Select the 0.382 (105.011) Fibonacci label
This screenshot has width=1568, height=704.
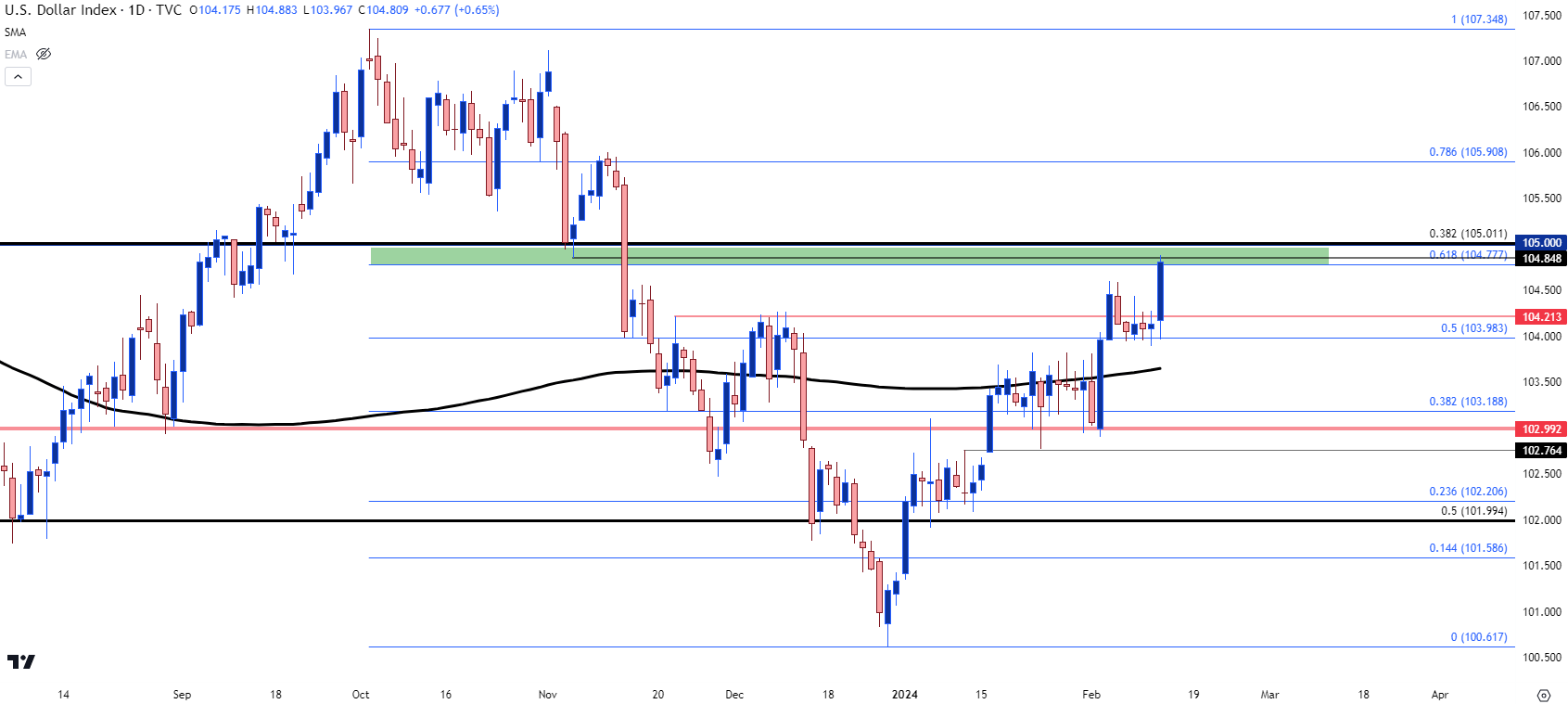[1468, 234]
